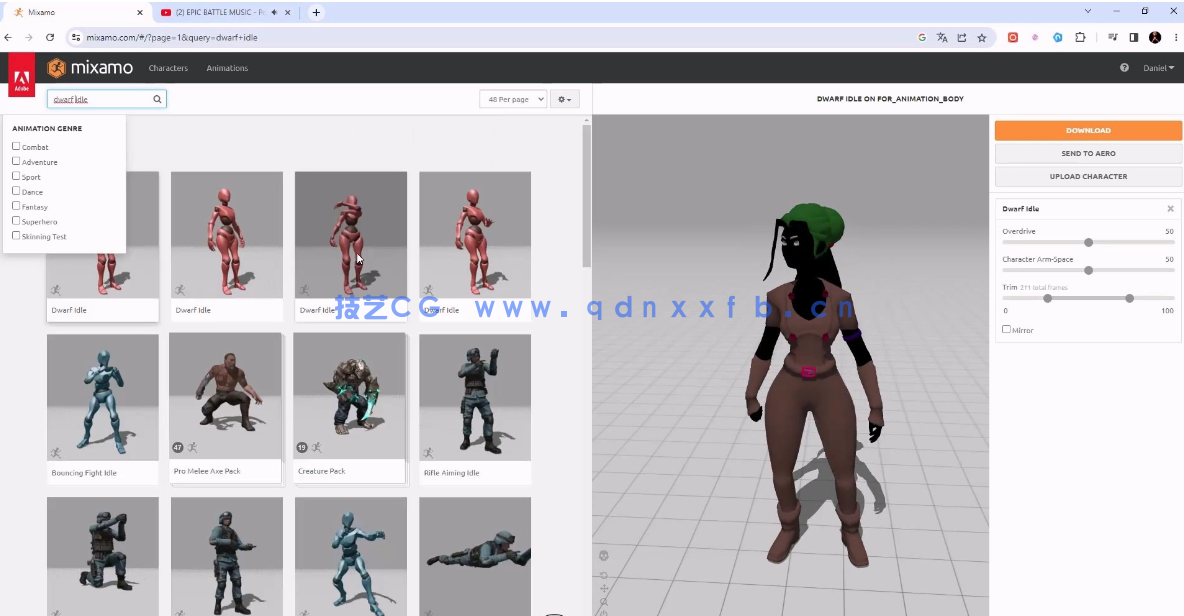Click the orange DOWNLOAD button
This screenshot has height=616, width=1184.
point(1088,130)
